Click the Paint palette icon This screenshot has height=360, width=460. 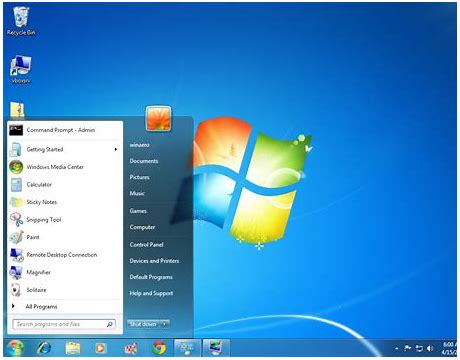click(x=16, y=237)
